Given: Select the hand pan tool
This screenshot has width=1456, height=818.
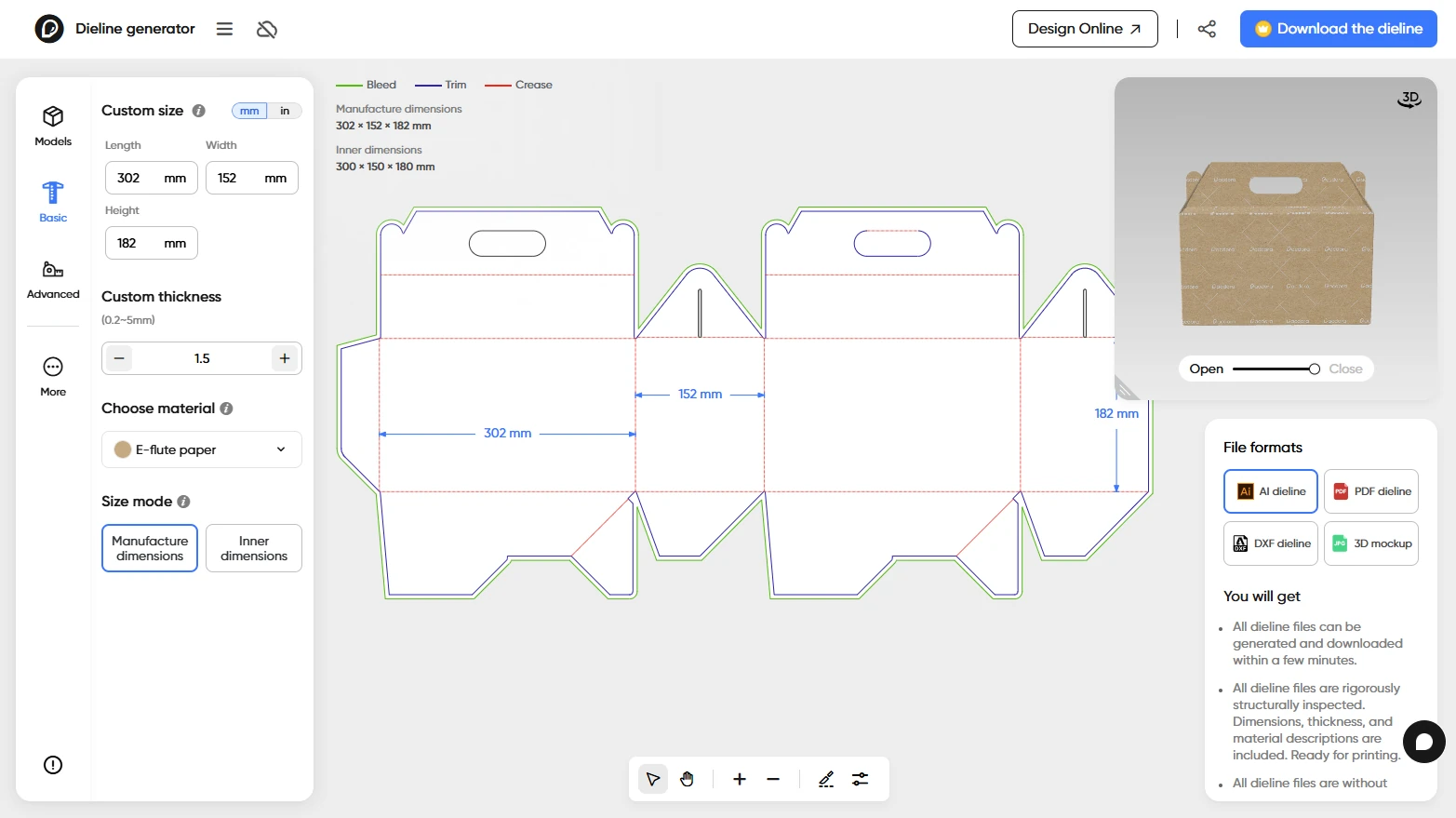Looking at the screenshot, I should click(x=687, y=779).
